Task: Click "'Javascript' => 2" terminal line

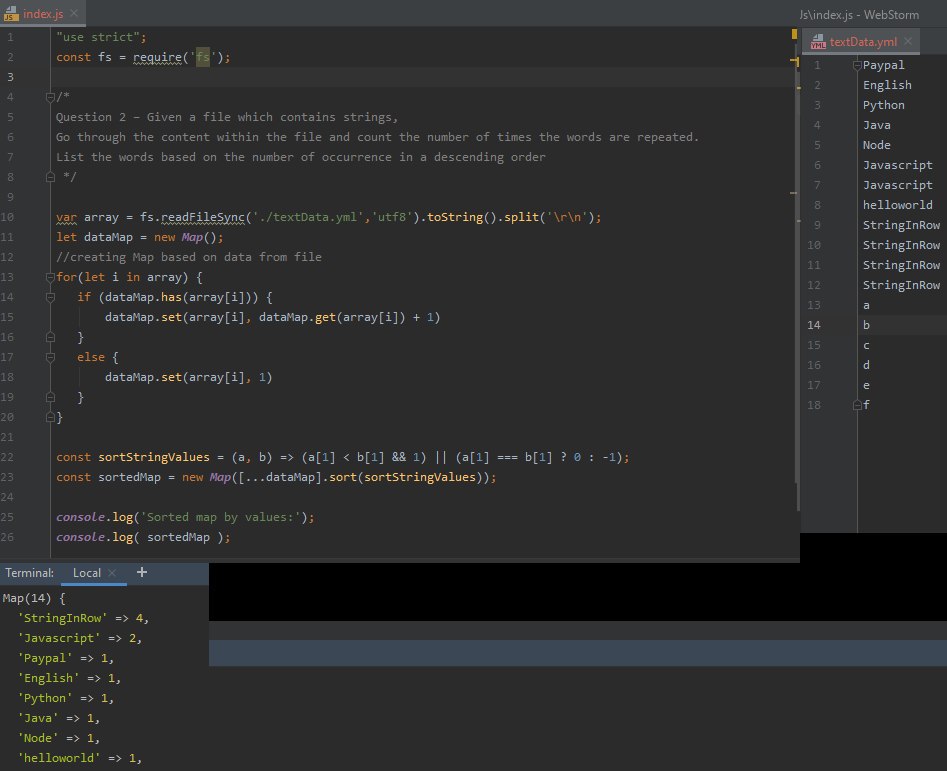Action: 80,638
